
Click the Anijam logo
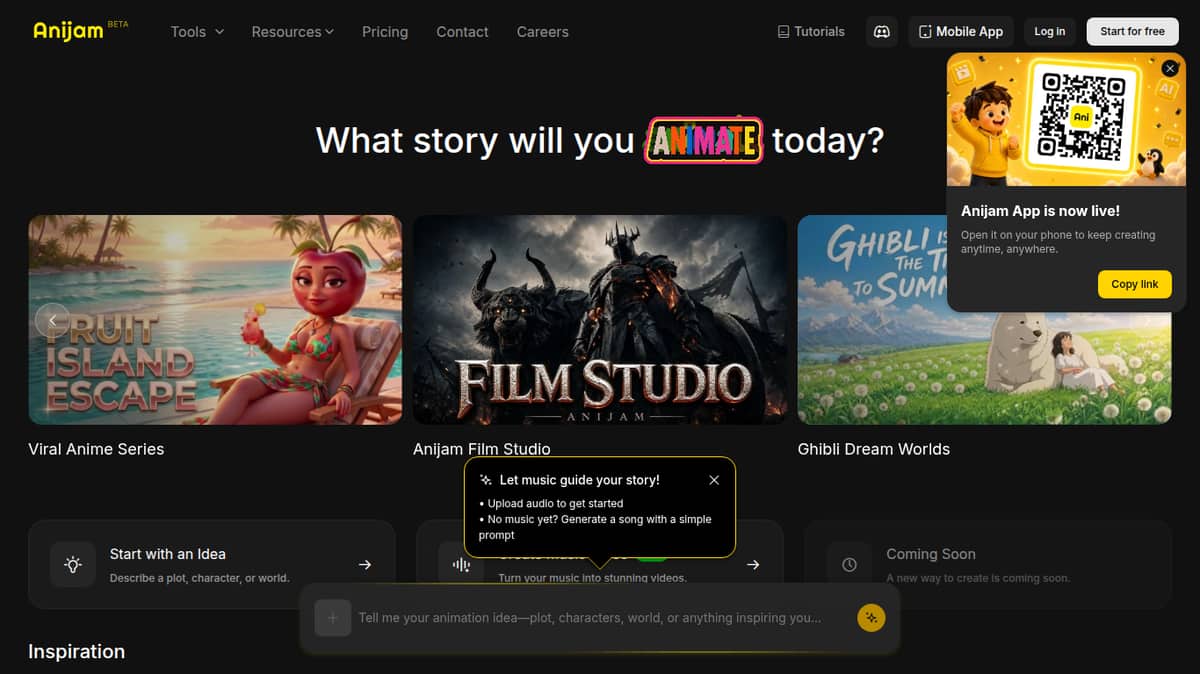[69, 31]
